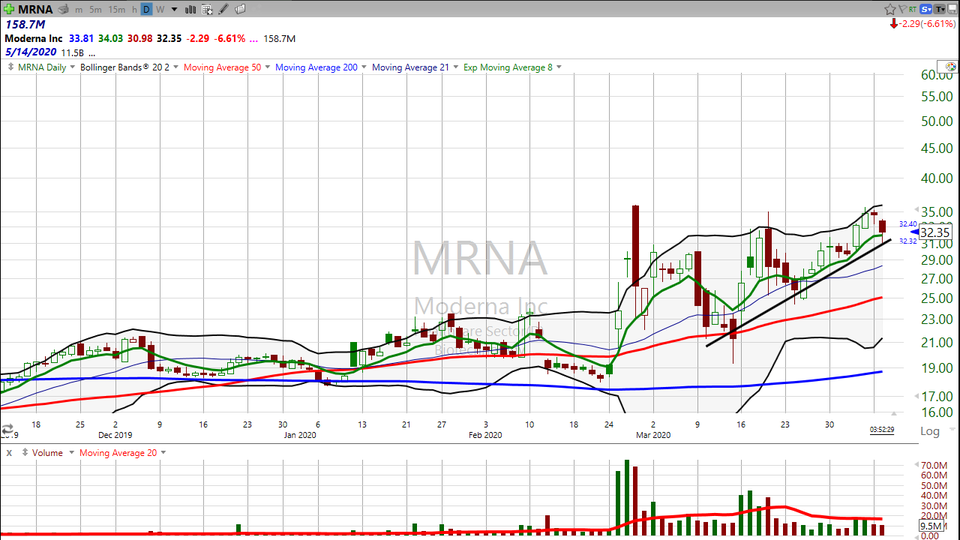Click the star favorite icon

point(890,9)
